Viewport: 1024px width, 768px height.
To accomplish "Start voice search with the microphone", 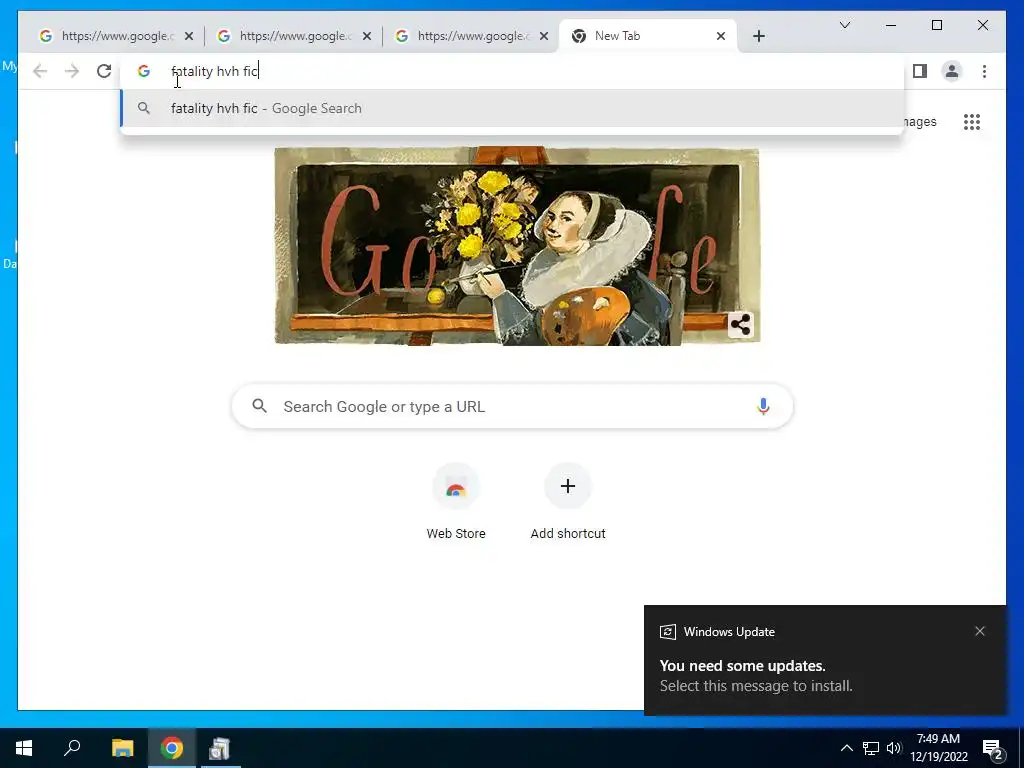I will pos(763,406).
